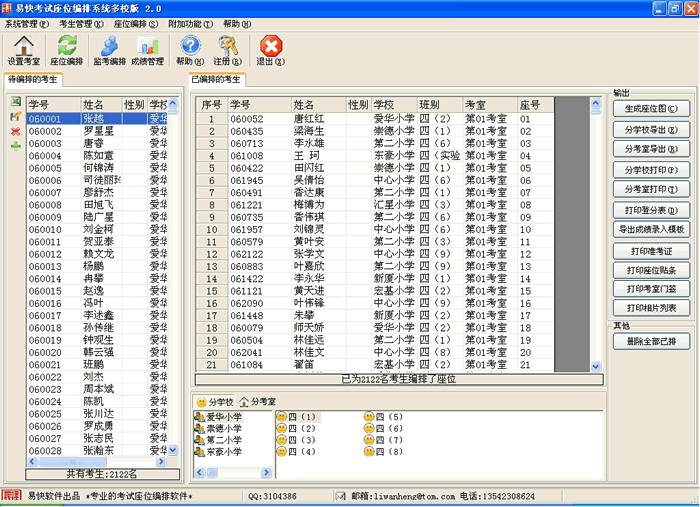700x507 pixels.
Task: Click 导出成绩录入模板 button
Action: [651, 229]
